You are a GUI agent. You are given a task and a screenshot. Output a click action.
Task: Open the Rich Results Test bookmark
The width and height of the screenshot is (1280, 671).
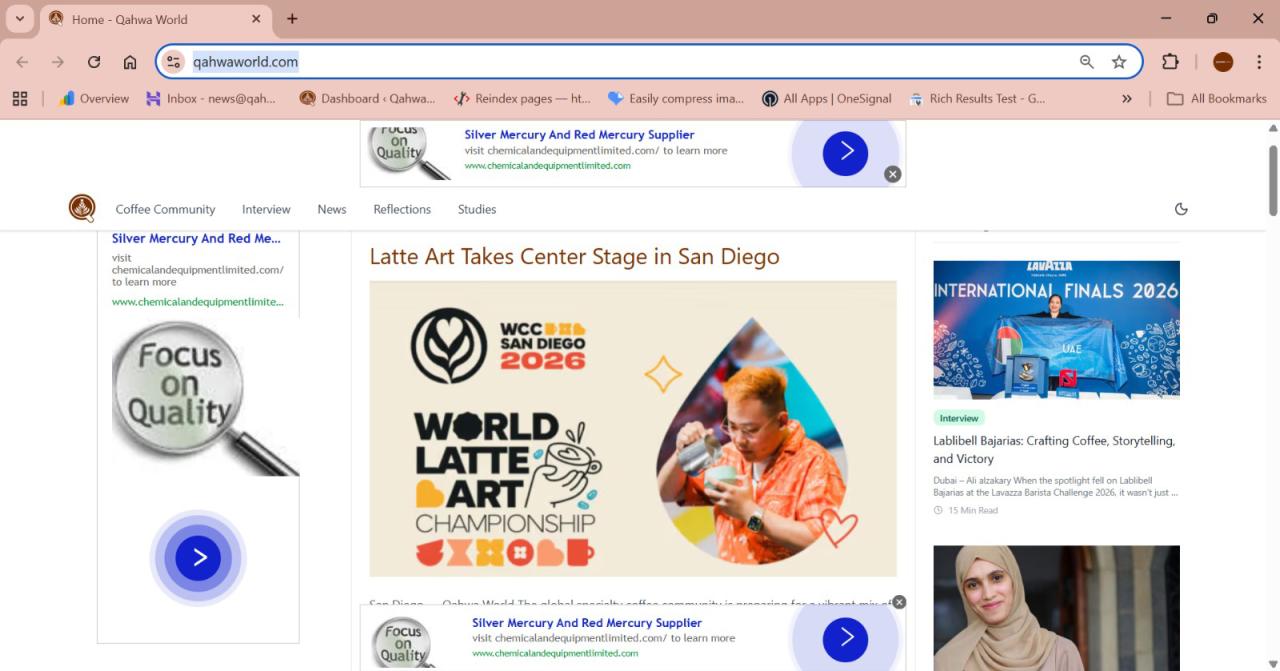pyautogui.click(x=977, y=98)
